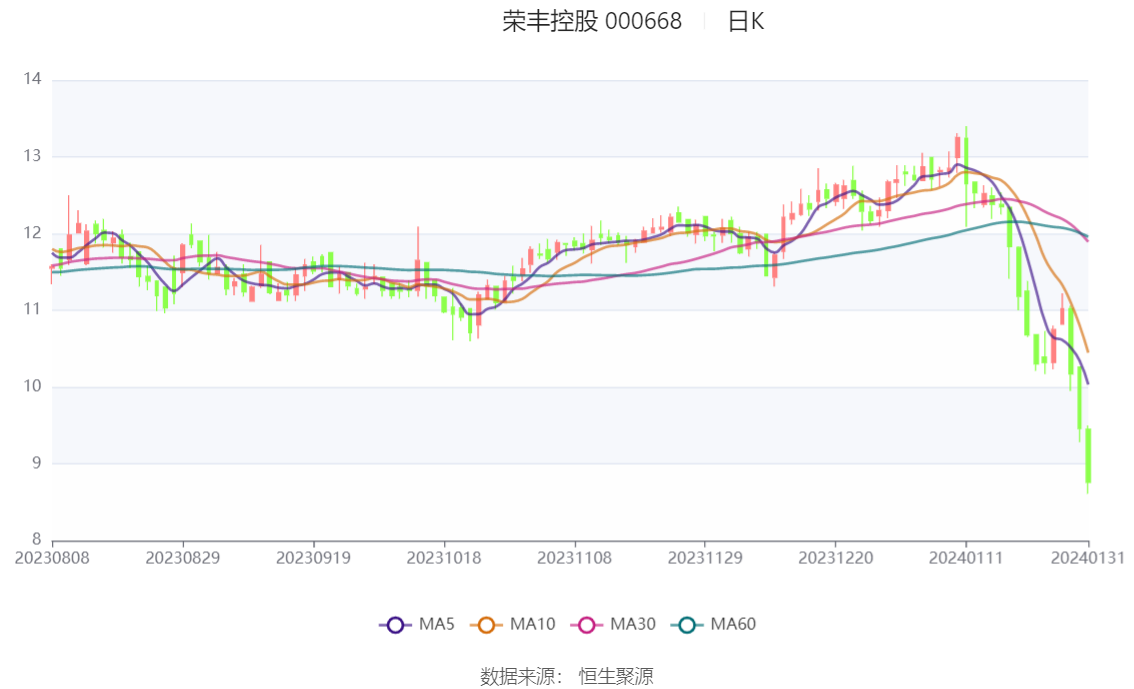
Task: Click y-axis value 11
Action: [x=32, y=309]
